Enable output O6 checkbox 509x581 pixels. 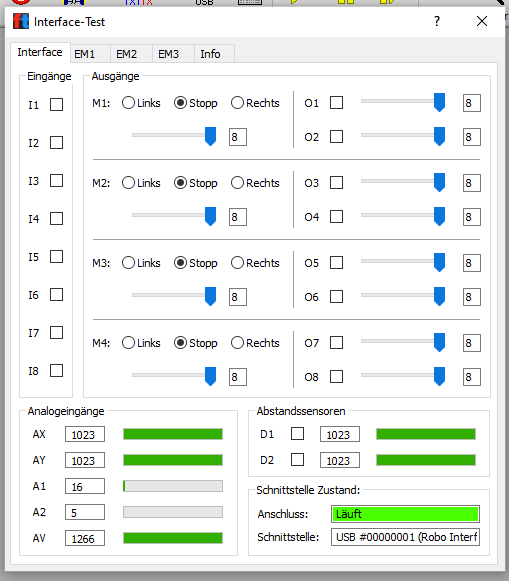point(336,296)
